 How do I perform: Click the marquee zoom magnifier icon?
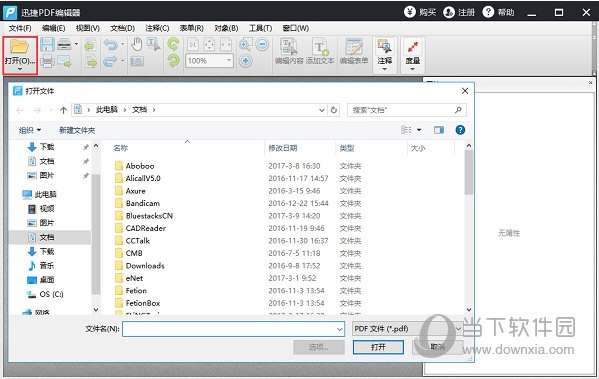click(x=245, y=45)
